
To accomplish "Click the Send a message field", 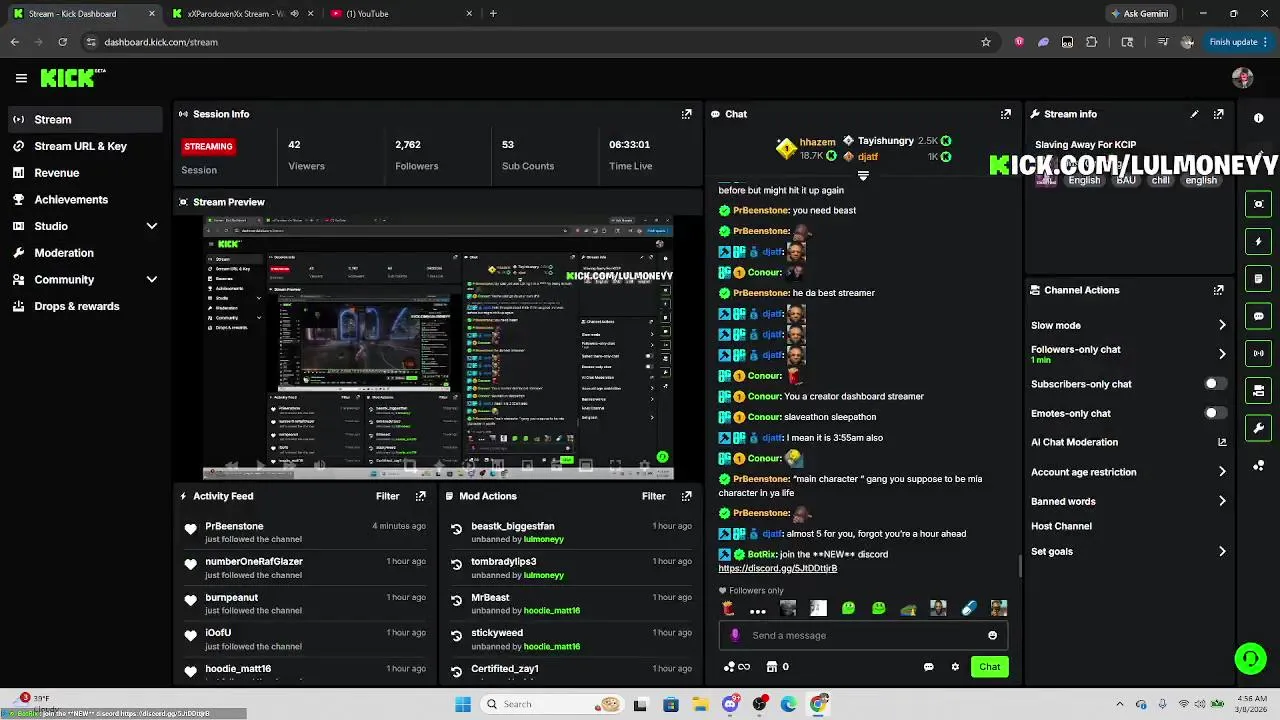I will [863, 635].
